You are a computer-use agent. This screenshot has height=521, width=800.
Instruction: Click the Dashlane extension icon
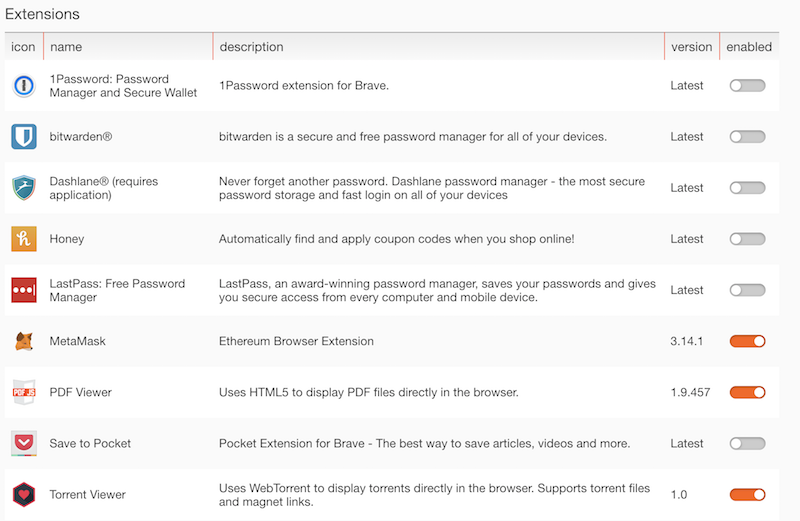coord(24,188)
